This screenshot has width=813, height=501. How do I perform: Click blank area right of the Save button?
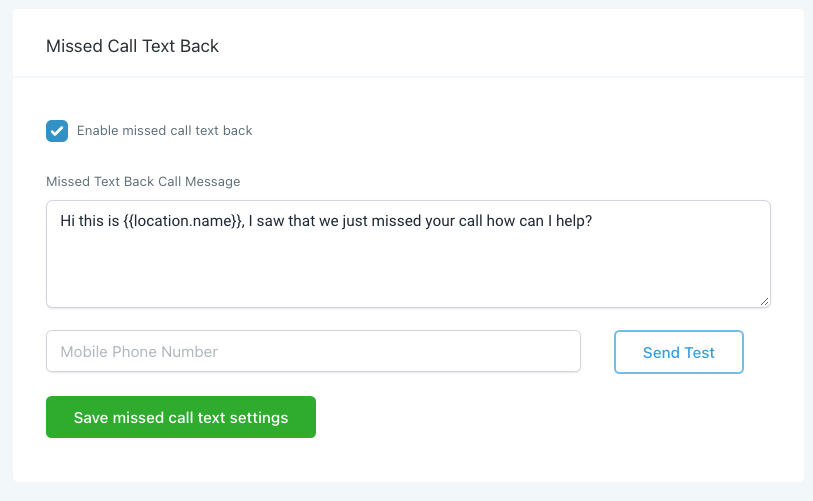point(550,417)
